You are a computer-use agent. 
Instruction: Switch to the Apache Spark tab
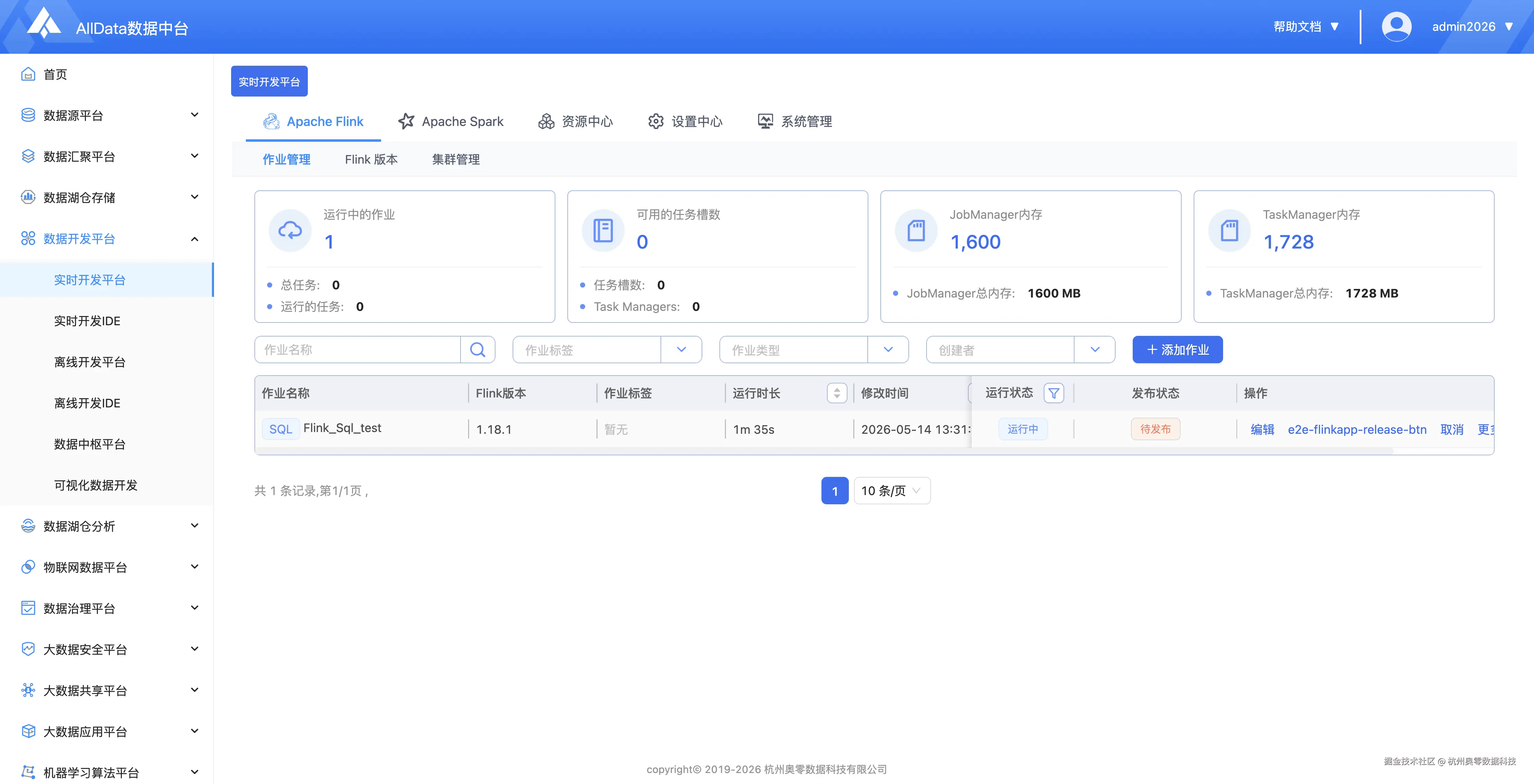tap(451, 122)
